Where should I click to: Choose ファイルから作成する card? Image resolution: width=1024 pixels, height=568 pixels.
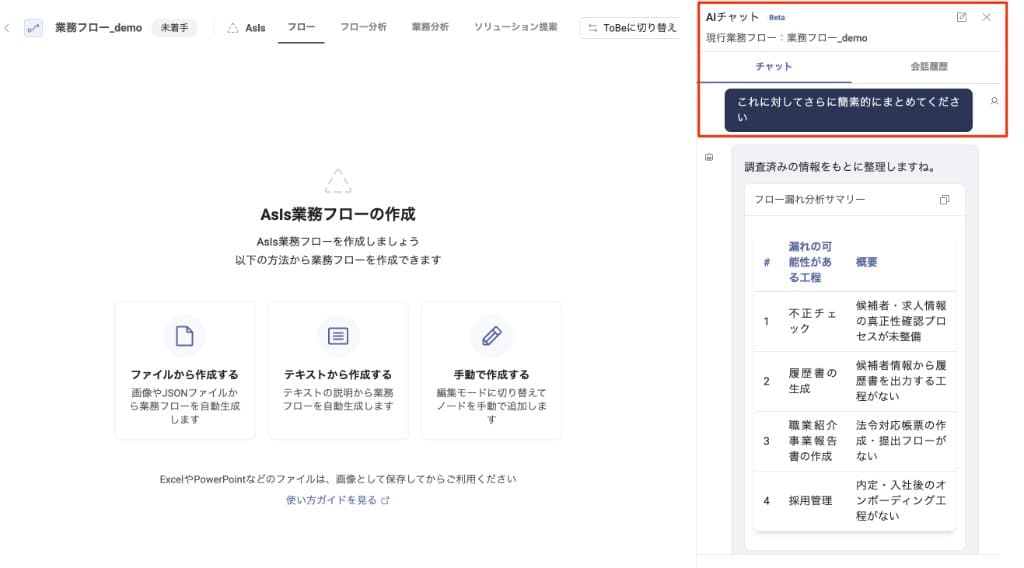[x=185, y=370]
